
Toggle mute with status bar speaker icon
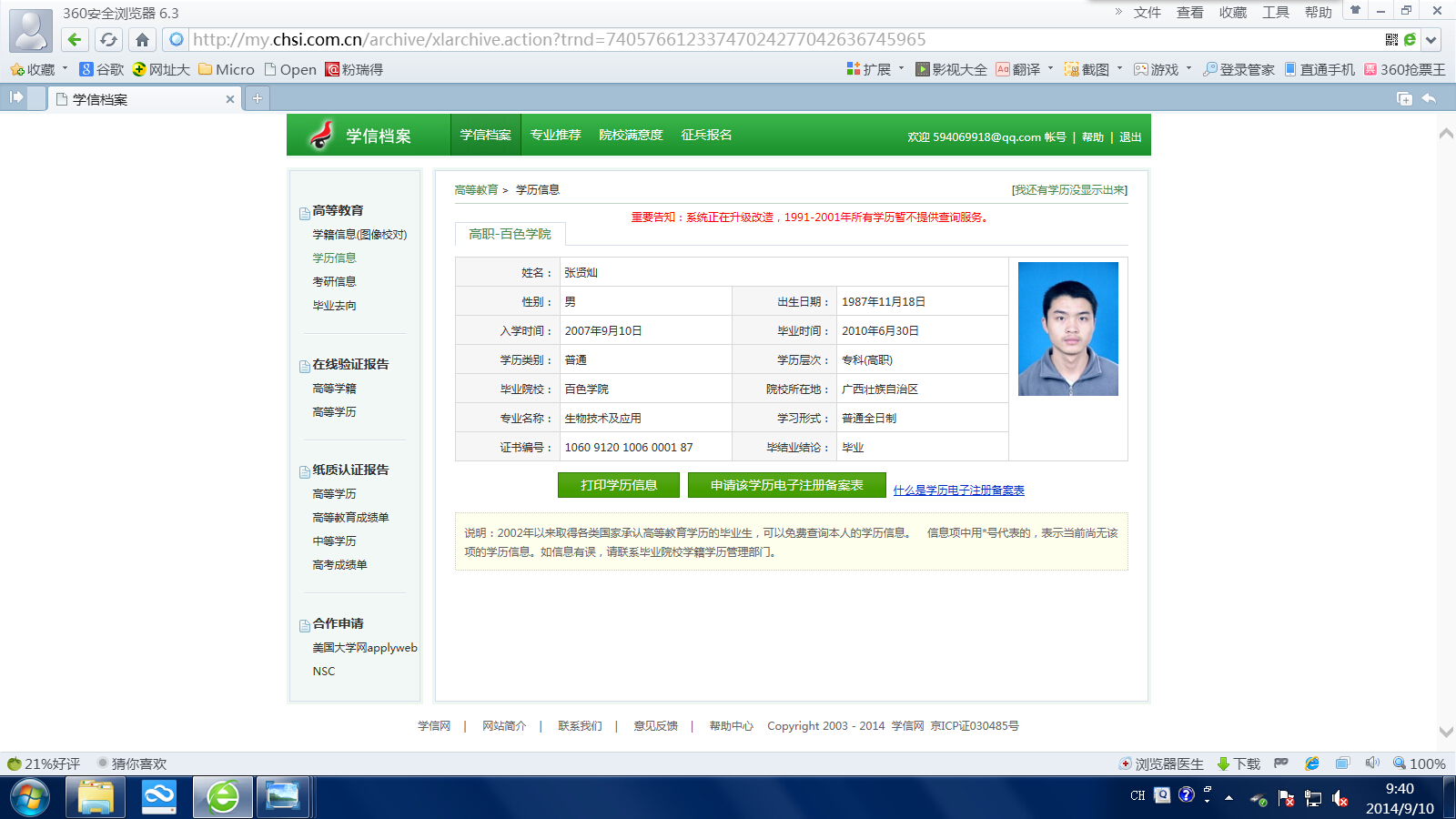(x=1372, y=763)
